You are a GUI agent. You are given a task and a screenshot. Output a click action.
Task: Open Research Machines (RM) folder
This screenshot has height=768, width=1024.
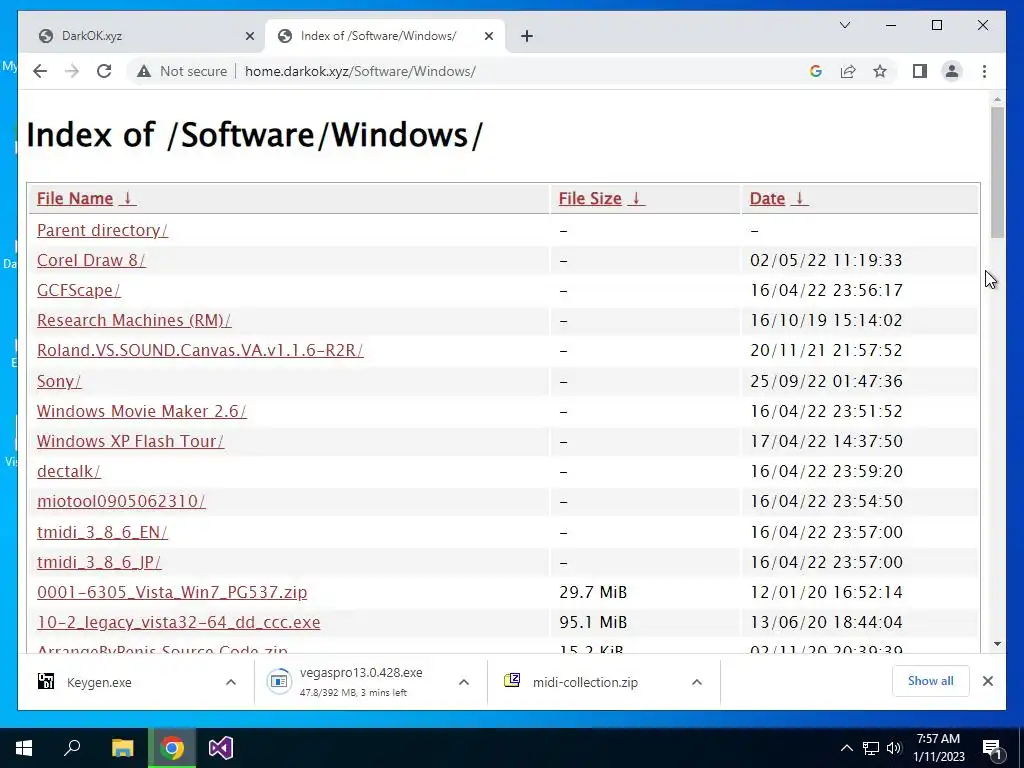point(134,321)
